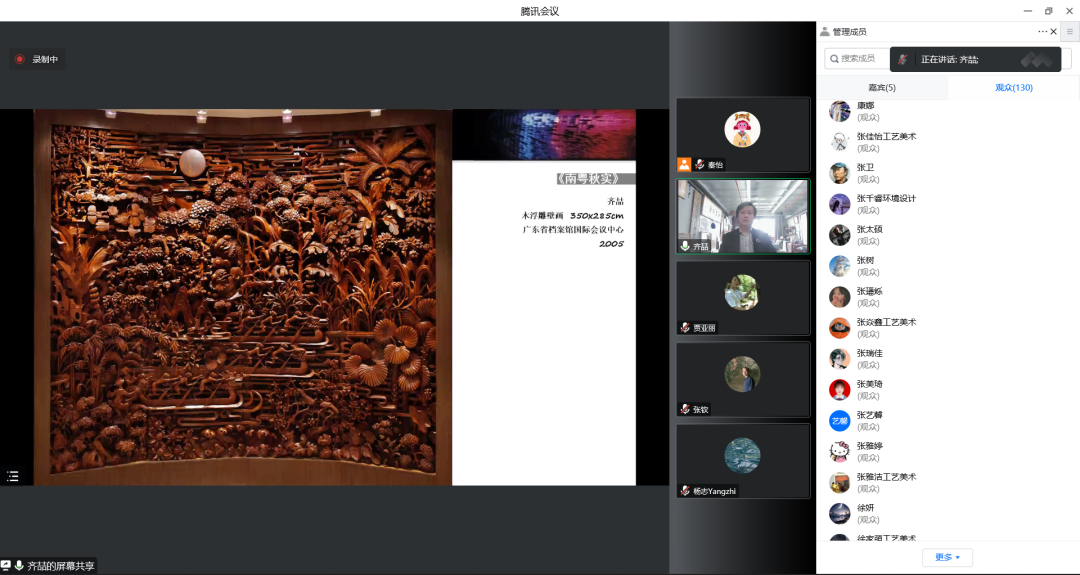Open the three-dot options in member panel
This screenshot has width=1080, height=575.
pyautogui.click(x=1042, y=32)
